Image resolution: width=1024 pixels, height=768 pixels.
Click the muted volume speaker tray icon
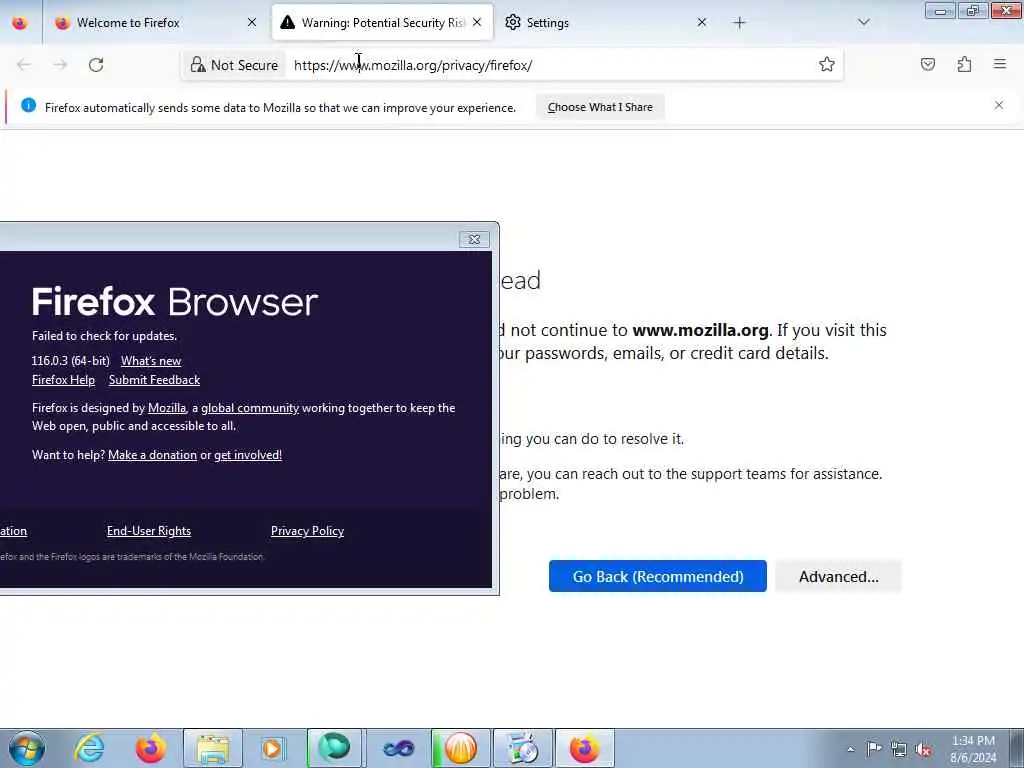click(923, 749)
